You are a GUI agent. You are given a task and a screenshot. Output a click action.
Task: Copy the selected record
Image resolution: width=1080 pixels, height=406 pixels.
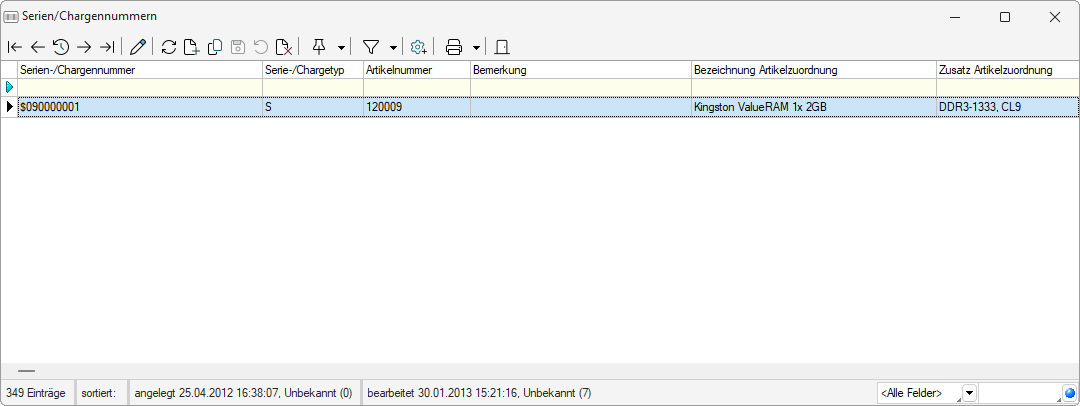point(214,47)
